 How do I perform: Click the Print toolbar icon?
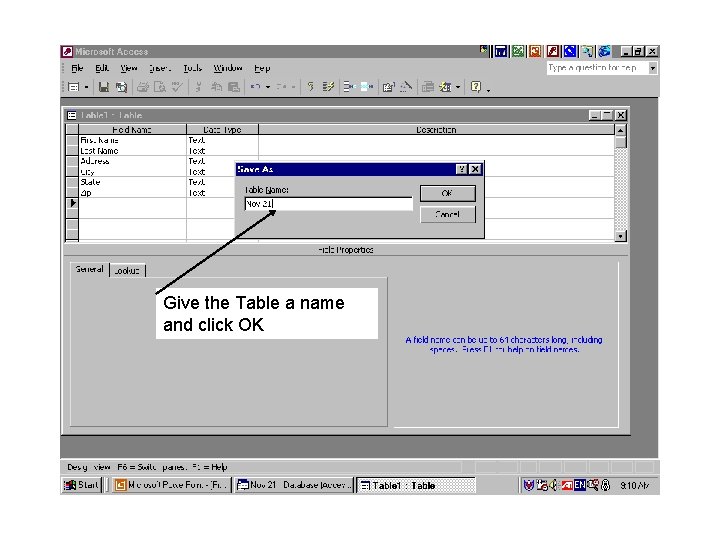coord(143,87)
